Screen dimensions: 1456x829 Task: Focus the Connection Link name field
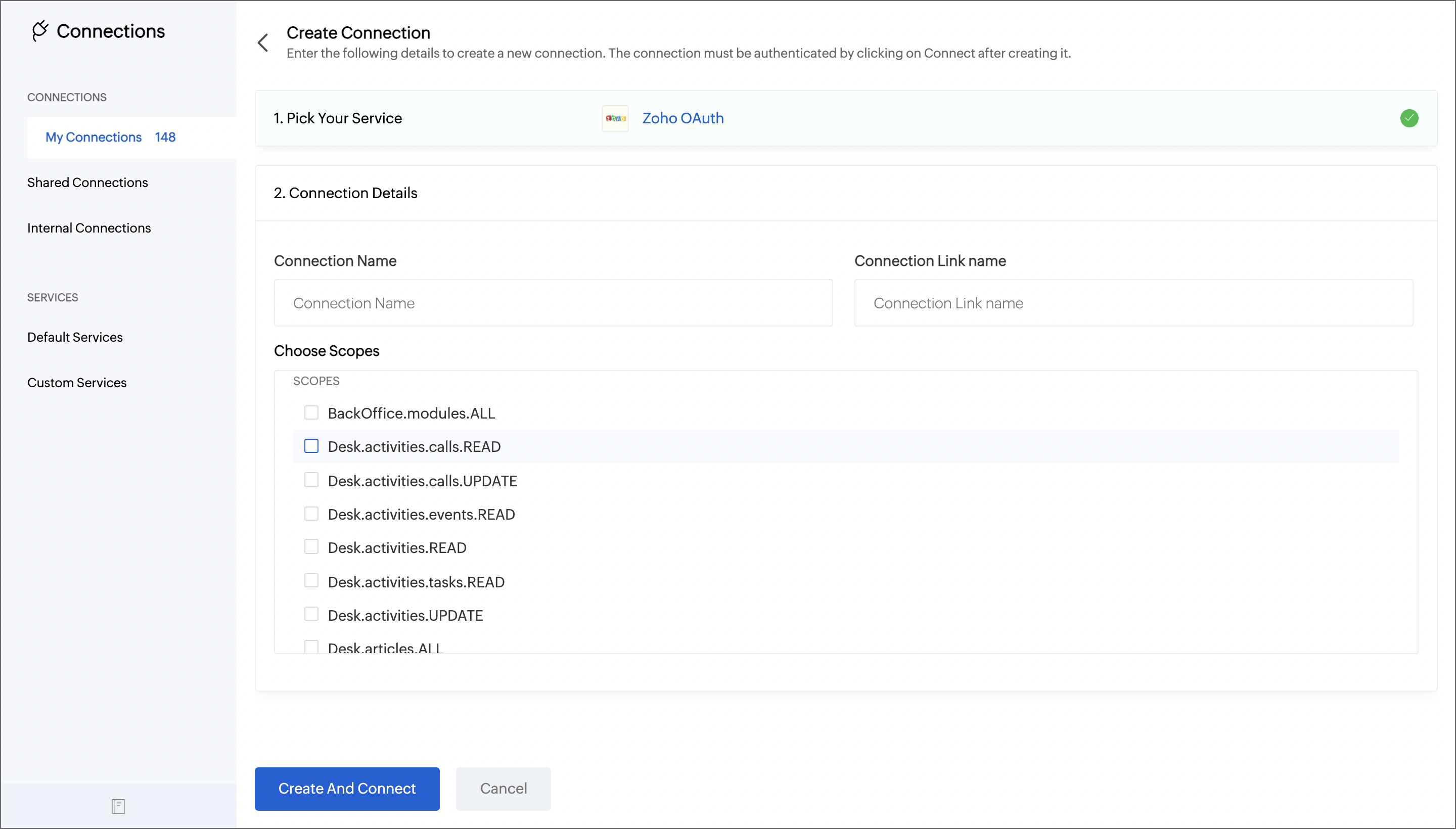pos(1133,303)
